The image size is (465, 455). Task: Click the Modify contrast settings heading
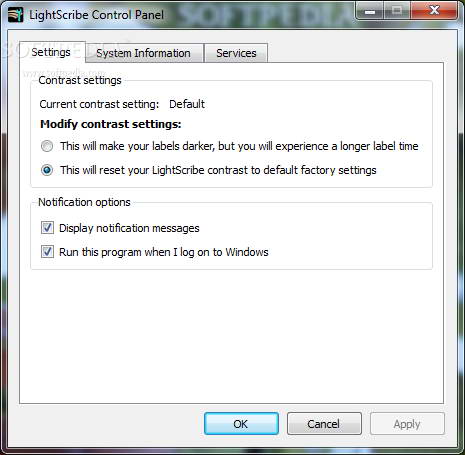[x=111, y=124]
